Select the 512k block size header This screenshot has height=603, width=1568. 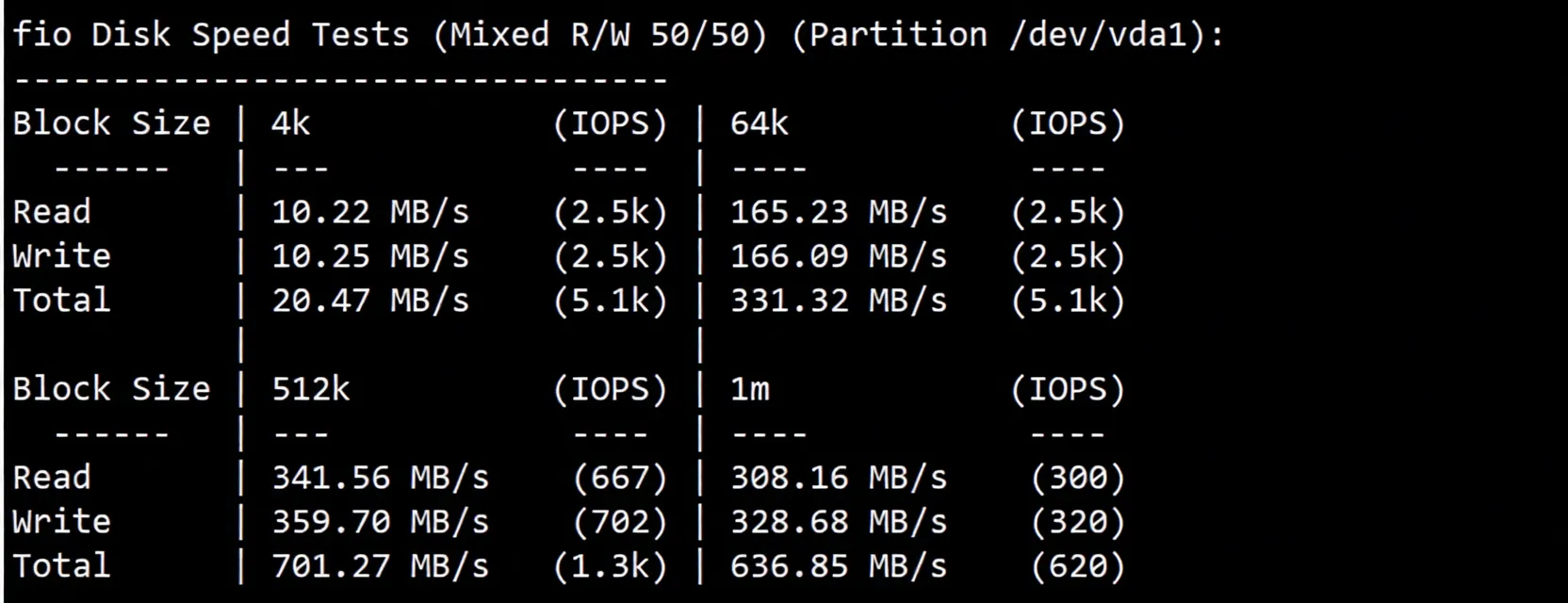pyautogui.click(x=310, y=389)
